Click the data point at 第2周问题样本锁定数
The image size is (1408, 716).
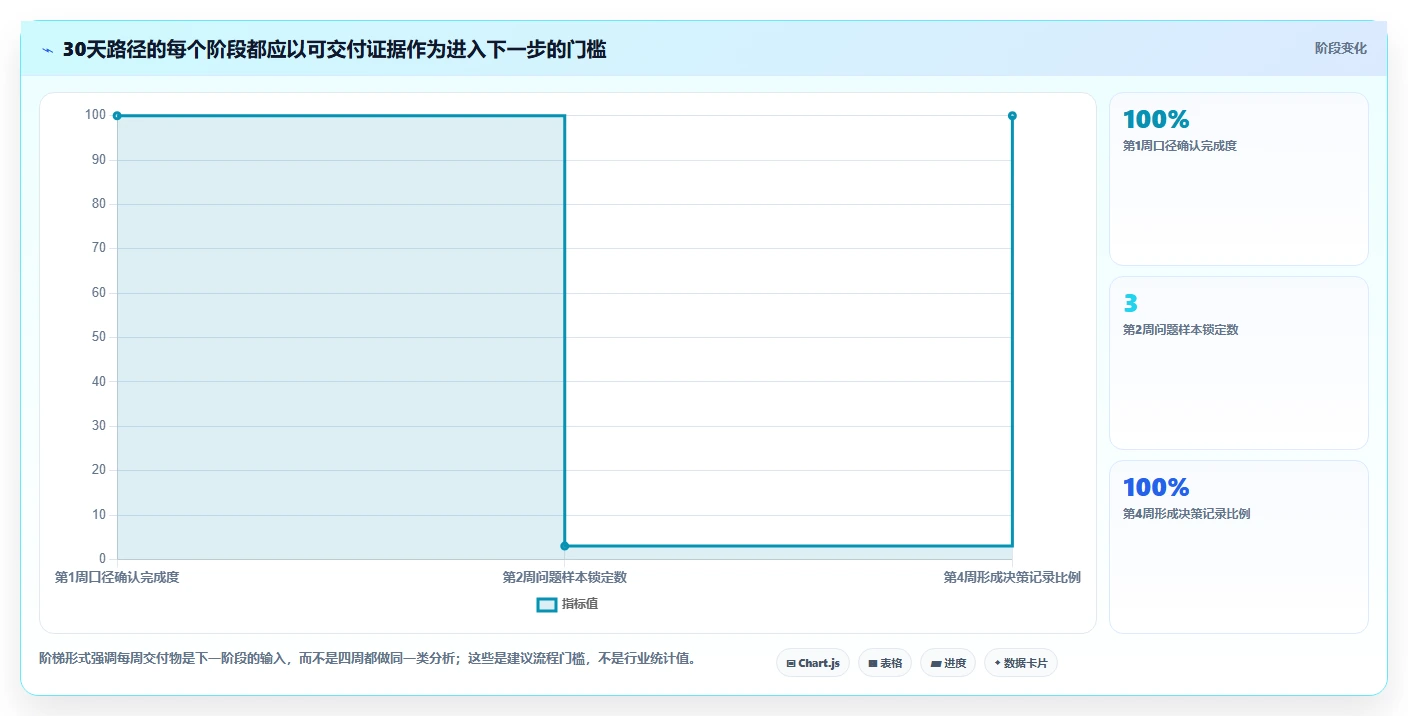click(x=565, y=546)
